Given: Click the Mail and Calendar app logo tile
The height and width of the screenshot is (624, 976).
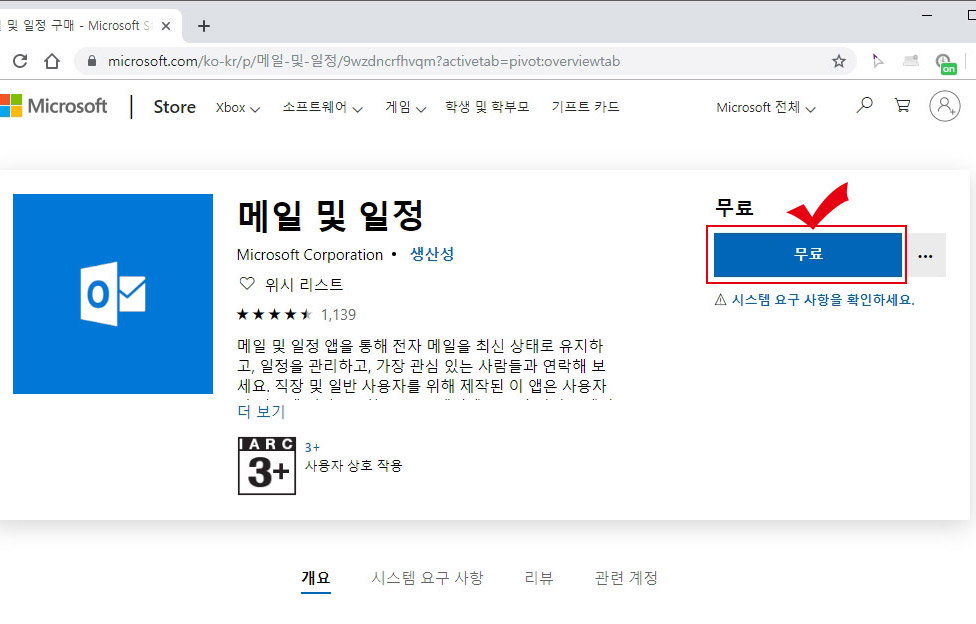Looking at the screenshot, I should coord(113,294).
